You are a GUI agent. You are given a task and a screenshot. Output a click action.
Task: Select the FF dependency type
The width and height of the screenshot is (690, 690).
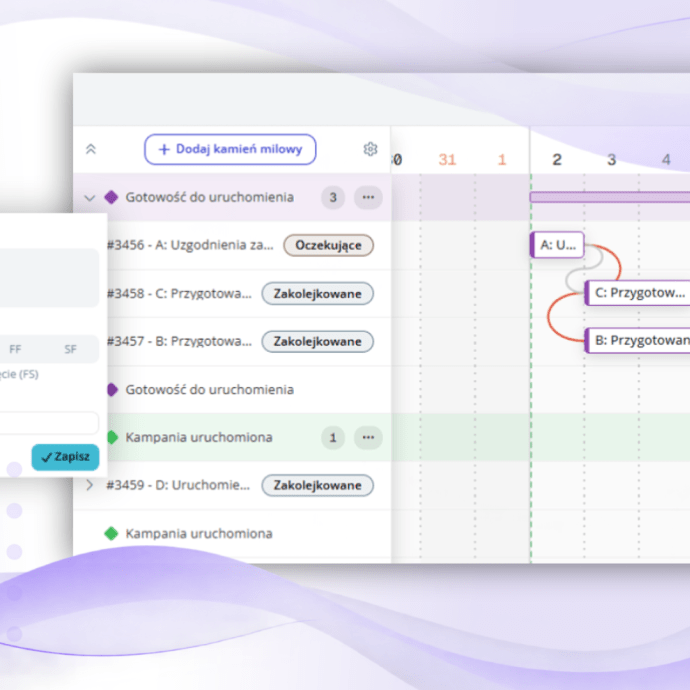point(15,349)
